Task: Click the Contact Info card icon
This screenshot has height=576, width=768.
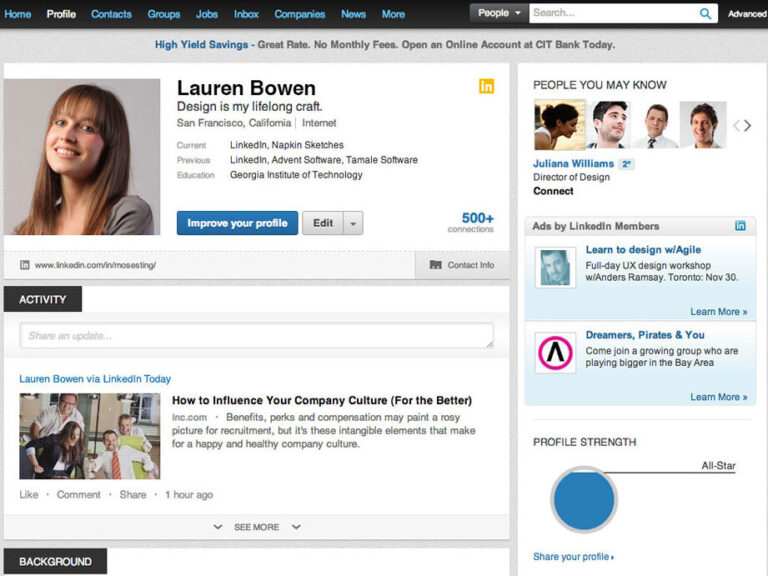Action: (435, 265)
